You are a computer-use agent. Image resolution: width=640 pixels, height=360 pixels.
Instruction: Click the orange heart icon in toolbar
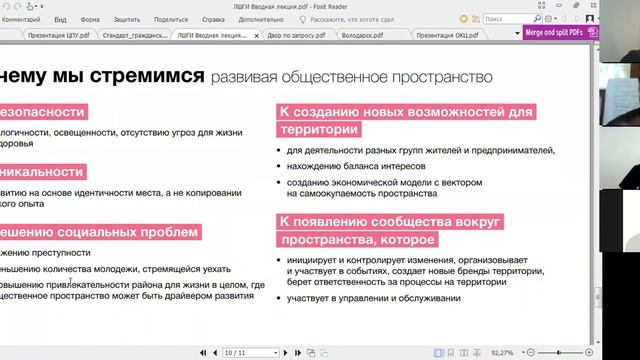463,19
